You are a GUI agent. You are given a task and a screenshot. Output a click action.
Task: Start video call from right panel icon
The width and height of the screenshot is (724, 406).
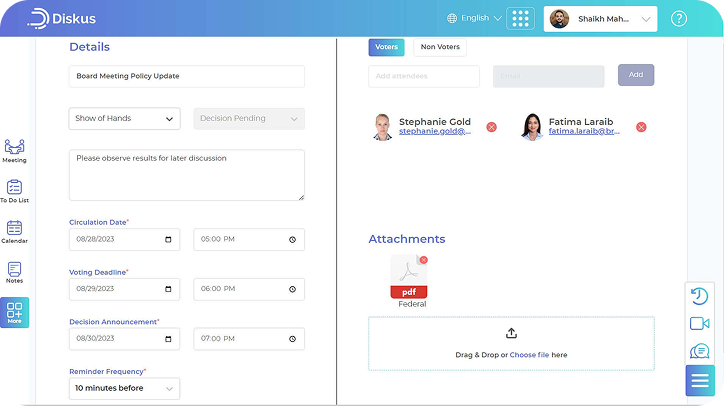click(x=699, y=323)
